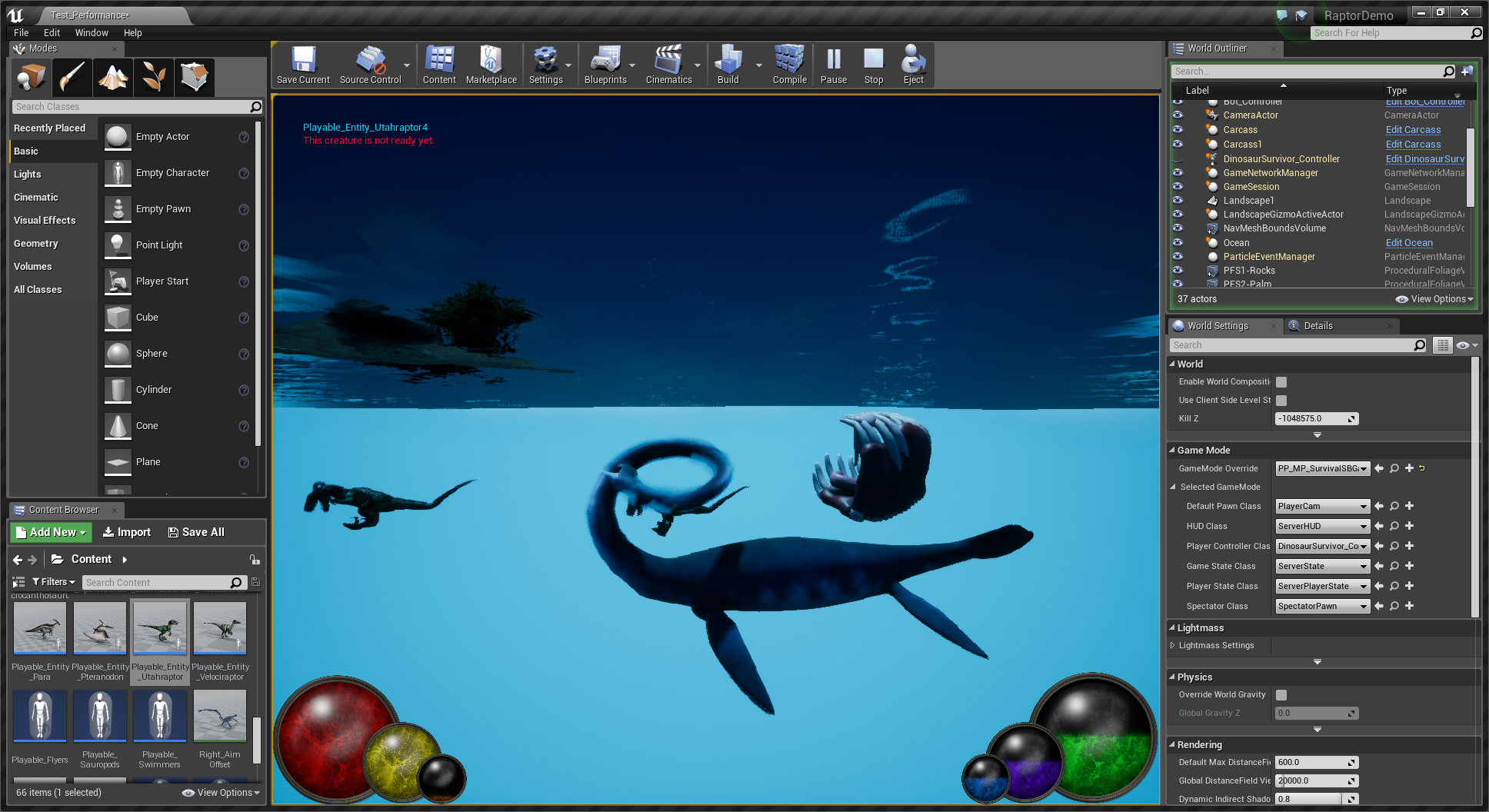Enable Override World Gravity checkbox
The height and width of the screenshot is (812, 1489).
point(1281,695)
